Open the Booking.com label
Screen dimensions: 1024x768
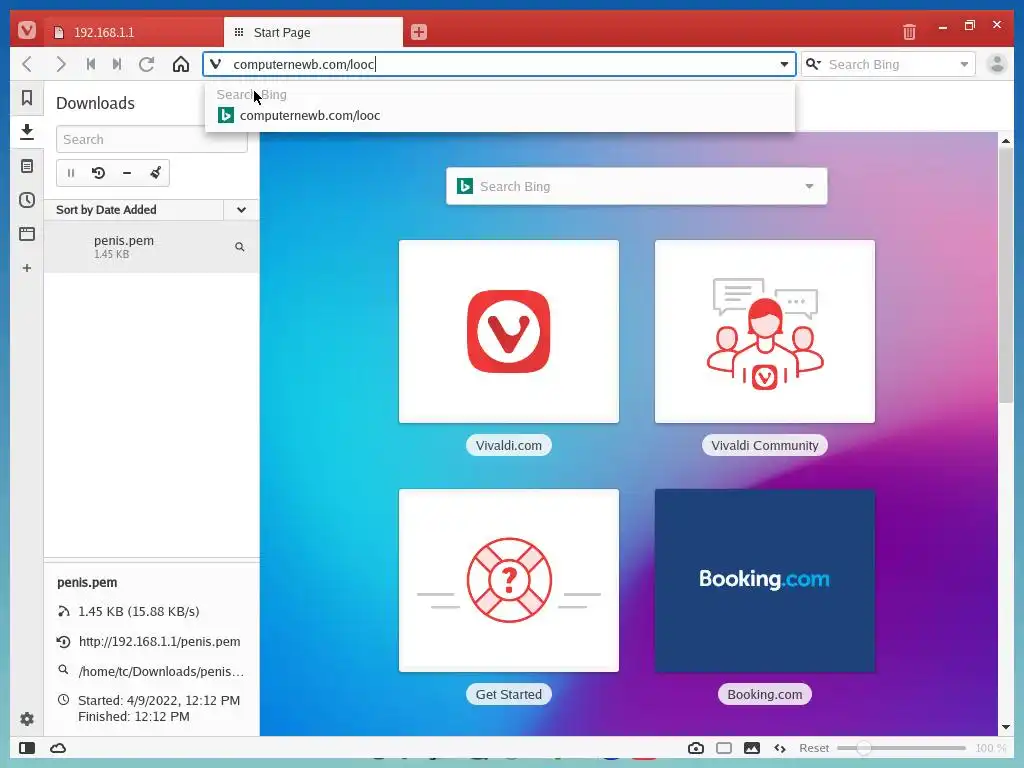click(x=765, y=694)
